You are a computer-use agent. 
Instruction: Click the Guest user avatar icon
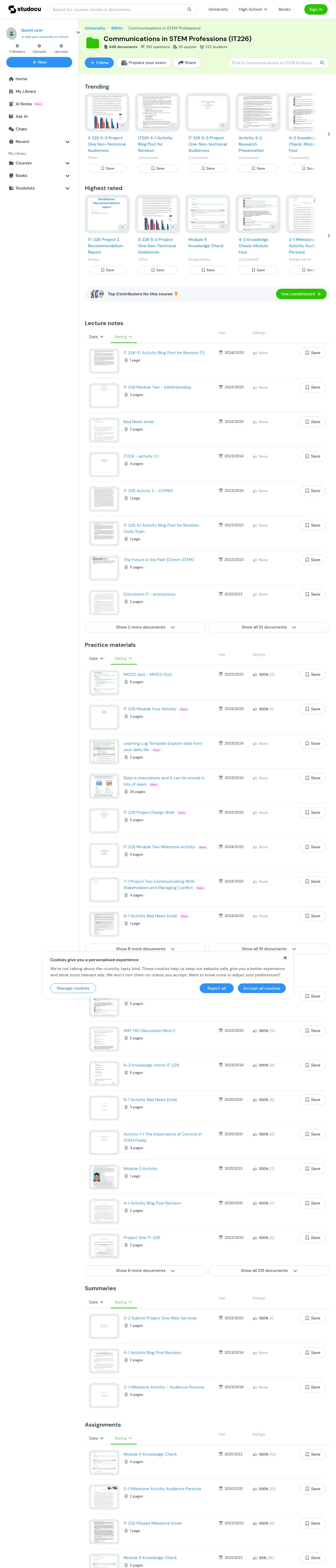pyautogui.click(x=11, y=33)
